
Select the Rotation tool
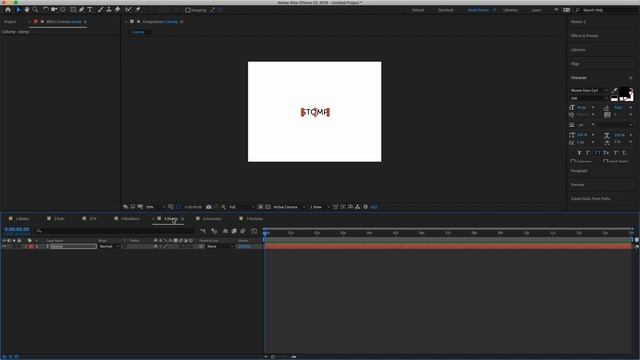45,9
